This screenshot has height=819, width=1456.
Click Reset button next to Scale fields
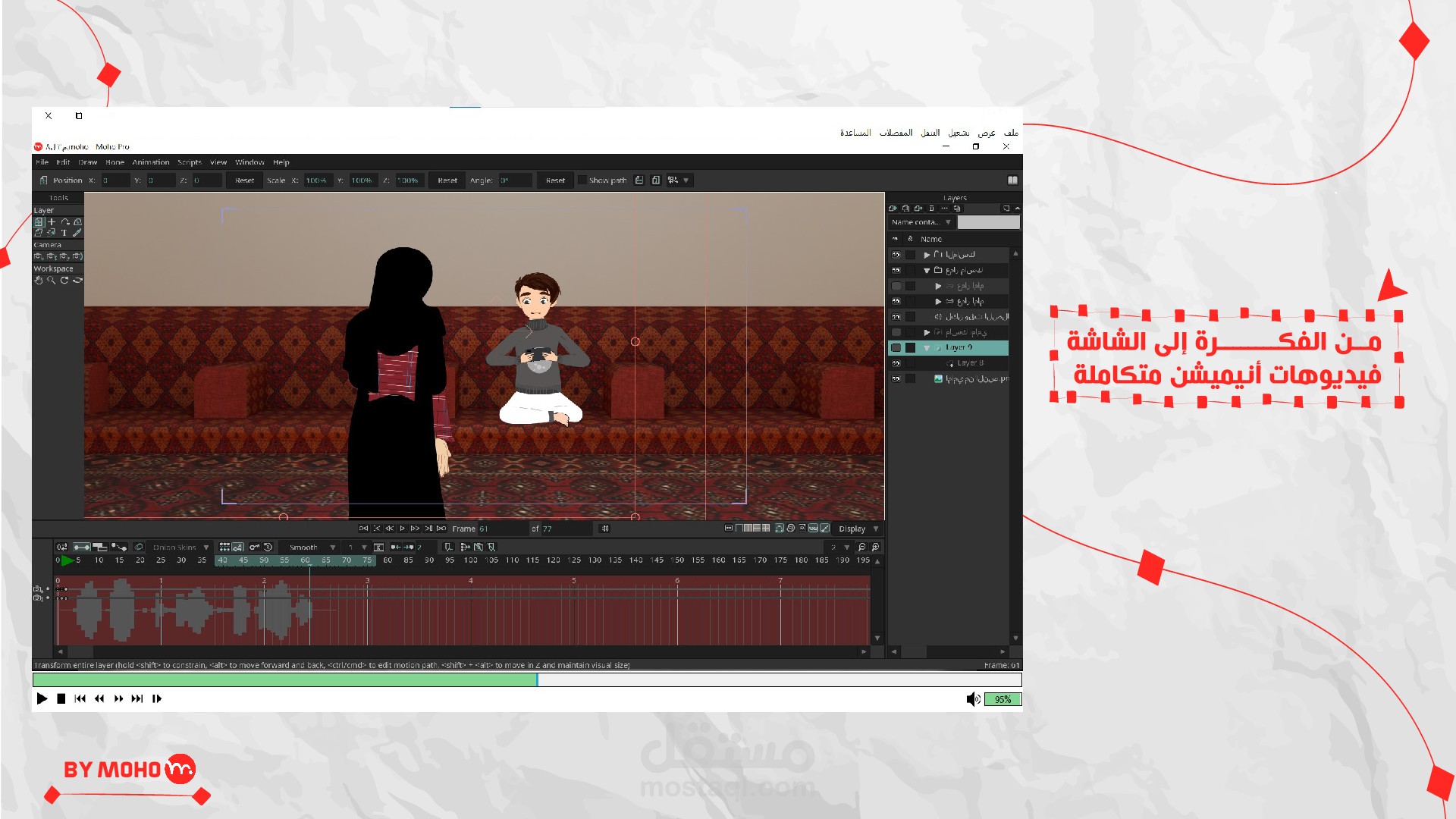[447, 180]
